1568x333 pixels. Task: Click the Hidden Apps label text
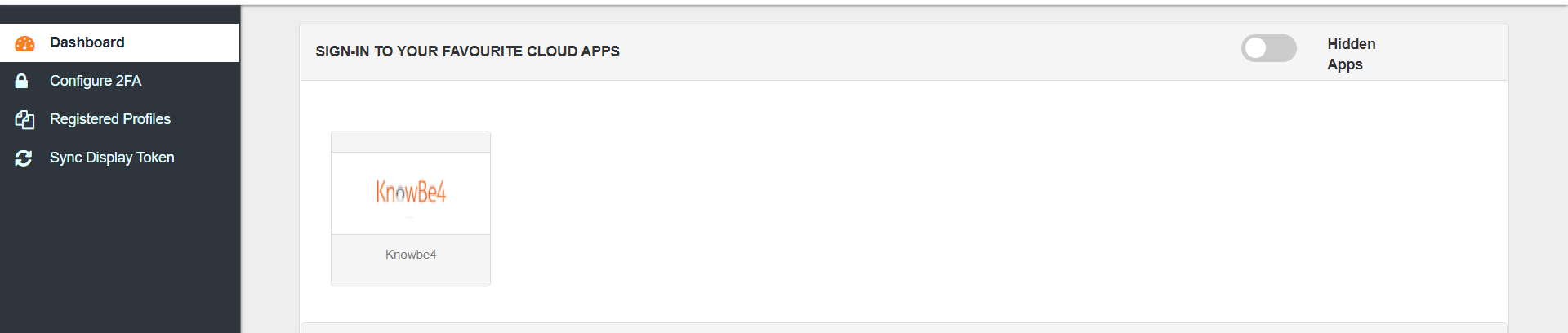[x=1351, y=54]
